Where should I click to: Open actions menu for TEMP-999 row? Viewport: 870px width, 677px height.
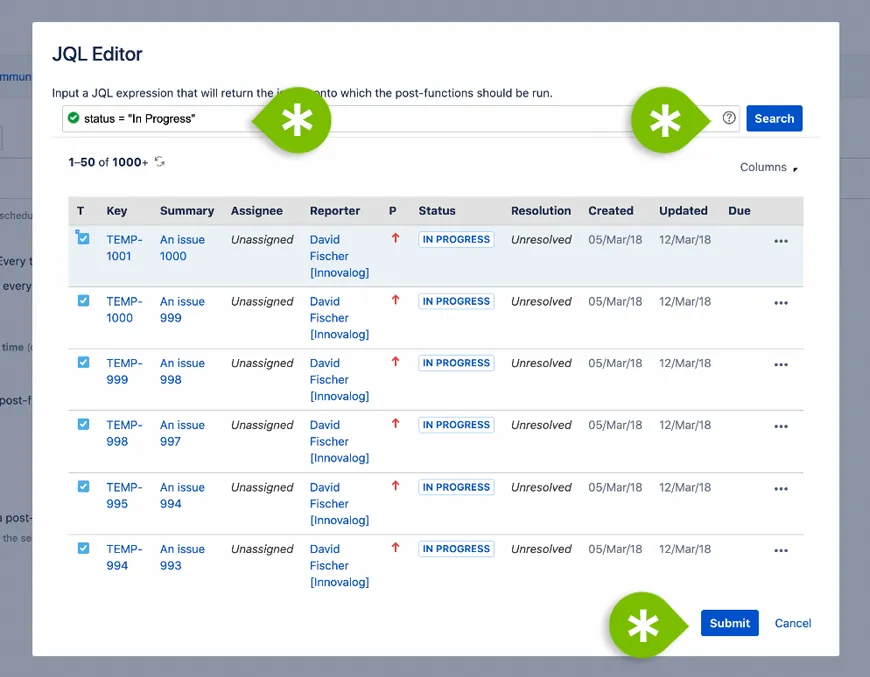(781, 364)
